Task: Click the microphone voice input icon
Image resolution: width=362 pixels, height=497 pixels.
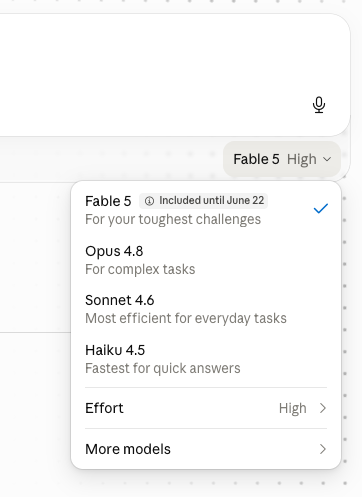Action: [319, 105]
